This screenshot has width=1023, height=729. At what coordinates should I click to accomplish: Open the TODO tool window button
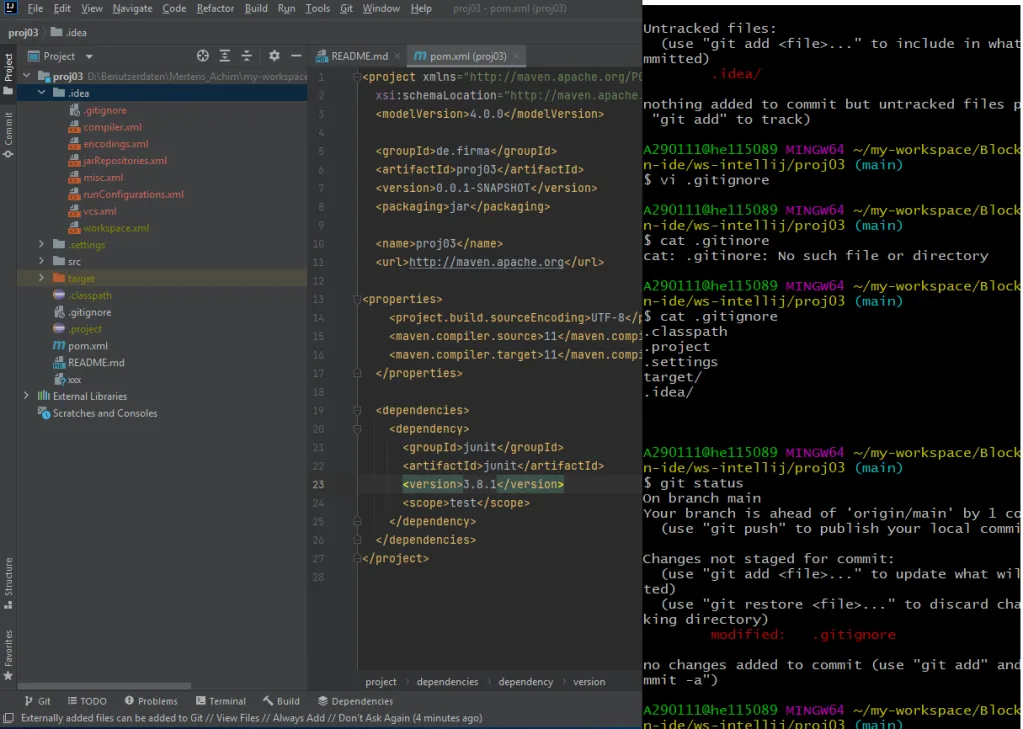[x=87, y=701]
